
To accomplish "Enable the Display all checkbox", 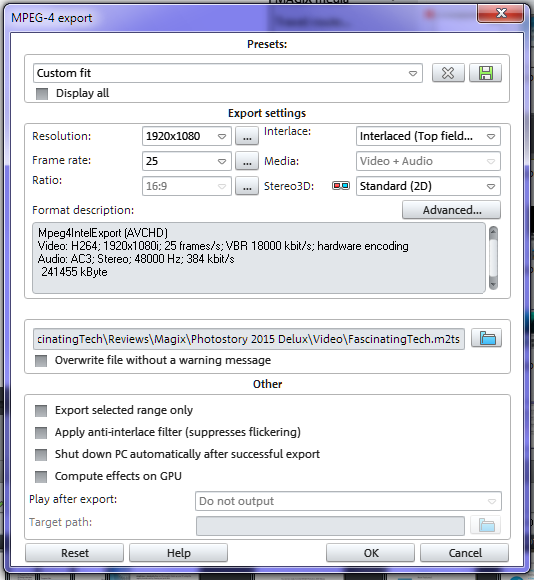I will pyautogui.click(x=42, y=94).
